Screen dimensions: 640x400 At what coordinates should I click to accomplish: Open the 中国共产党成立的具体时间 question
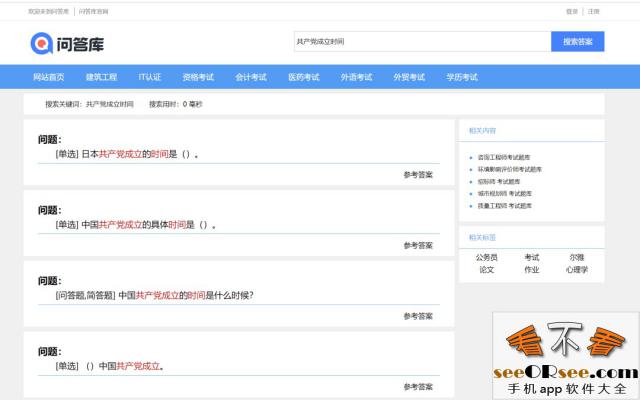pyautogui.click(x=135, y=225)
